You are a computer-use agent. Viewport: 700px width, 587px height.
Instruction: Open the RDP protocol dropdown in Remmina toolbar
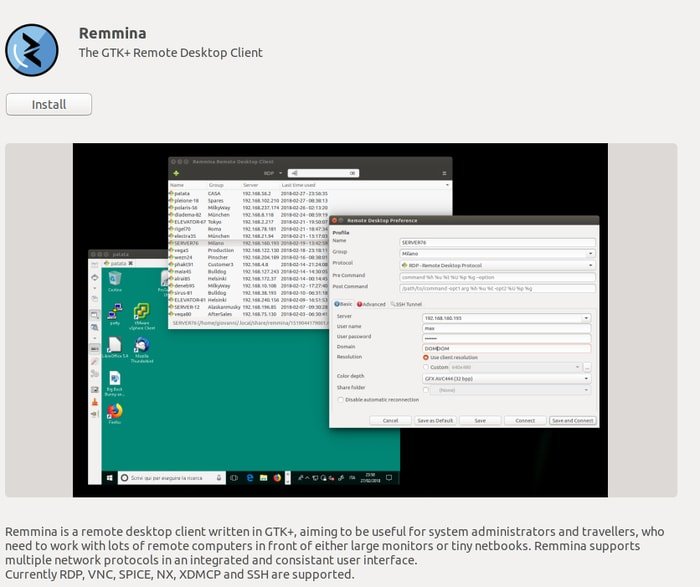coord(273,173)
